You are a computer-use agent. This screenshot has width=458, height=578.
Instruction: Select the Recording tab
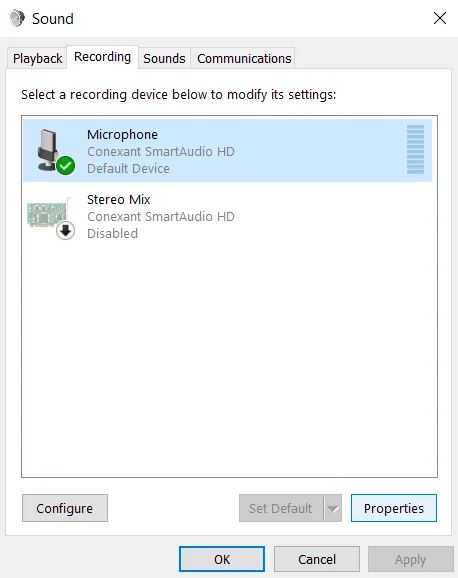tap(103, 57)
